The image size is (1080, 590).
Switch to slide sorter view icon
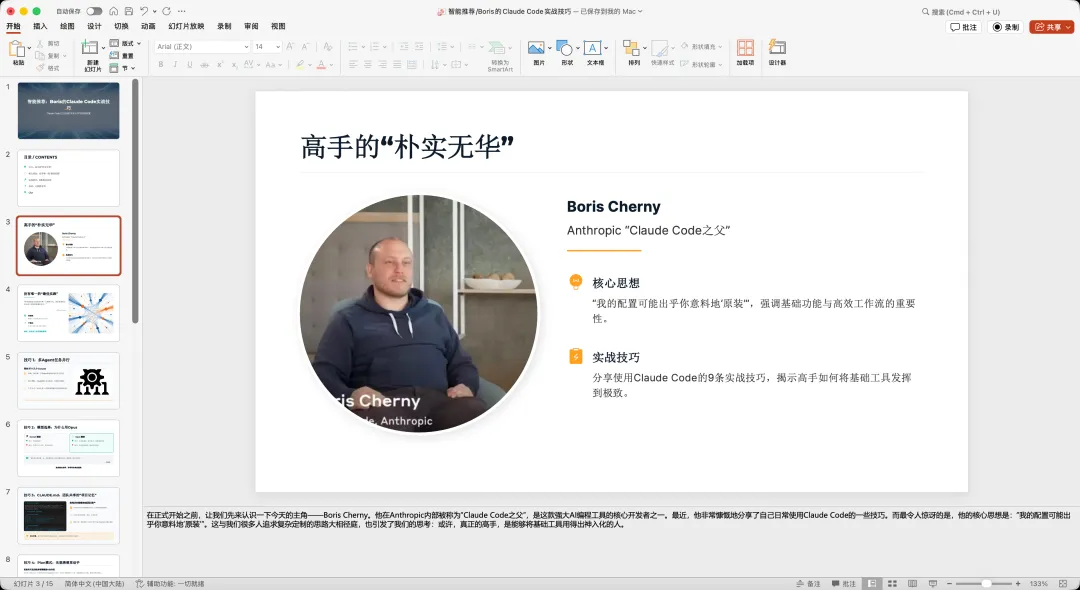pyautogui.click(x=892, y=584)
